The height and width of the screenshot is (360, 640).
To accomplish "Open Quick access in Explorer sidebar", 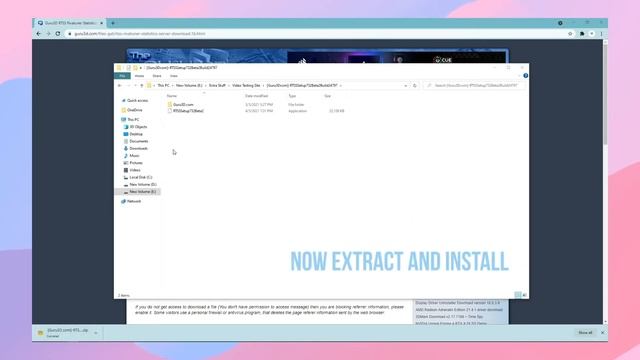I will click(137, 100).
